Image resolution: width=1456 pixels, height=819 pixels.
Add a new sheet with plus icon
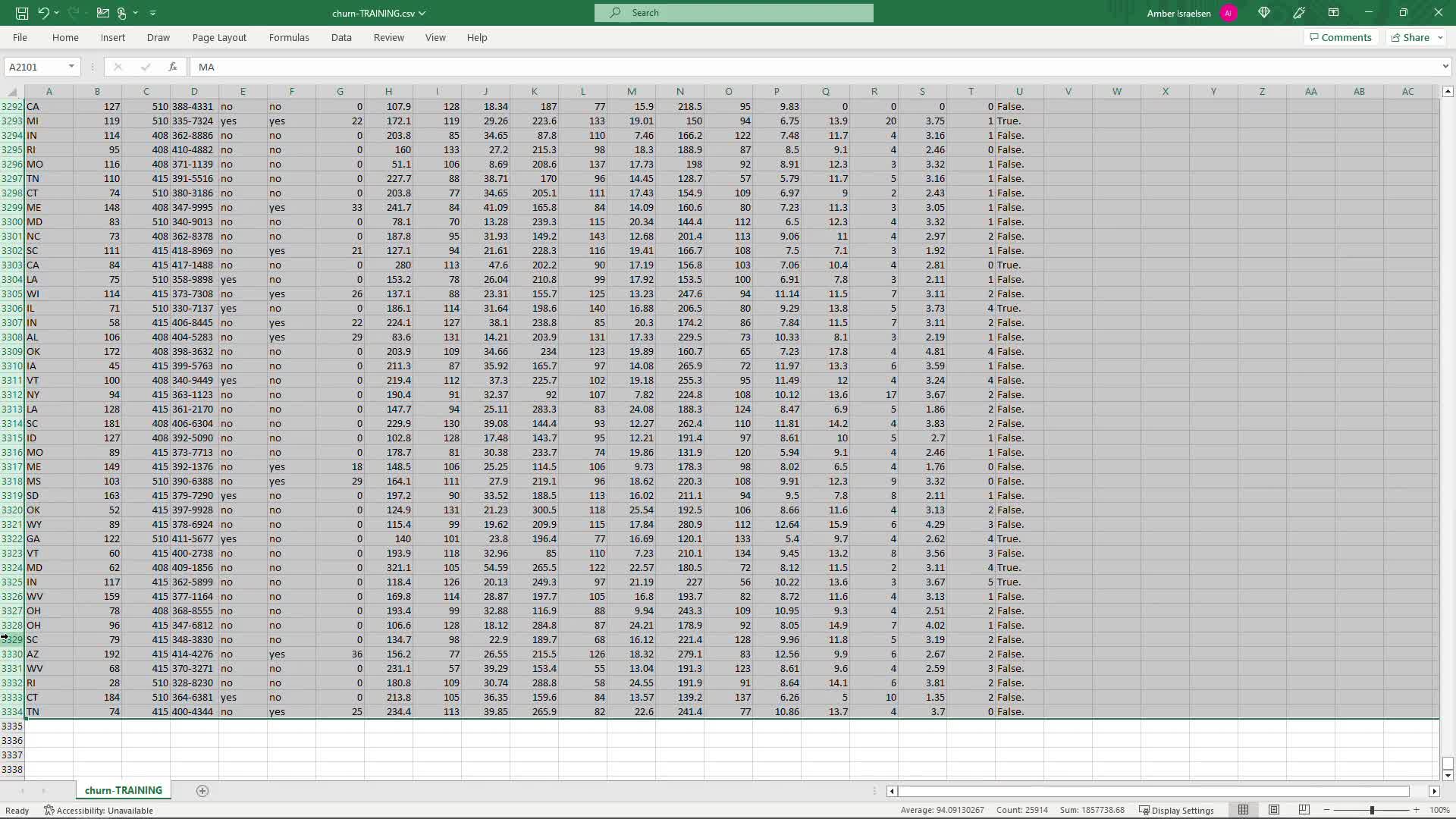click(202, 791)
